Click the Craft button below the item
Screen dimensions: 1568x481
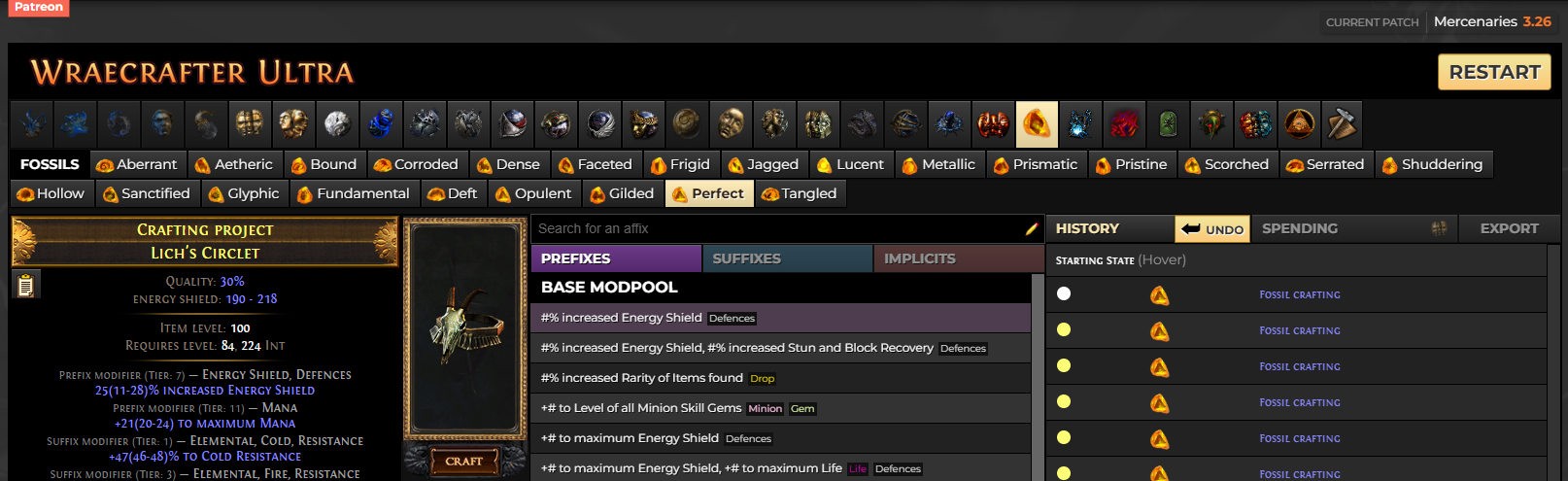pos(464,461)
